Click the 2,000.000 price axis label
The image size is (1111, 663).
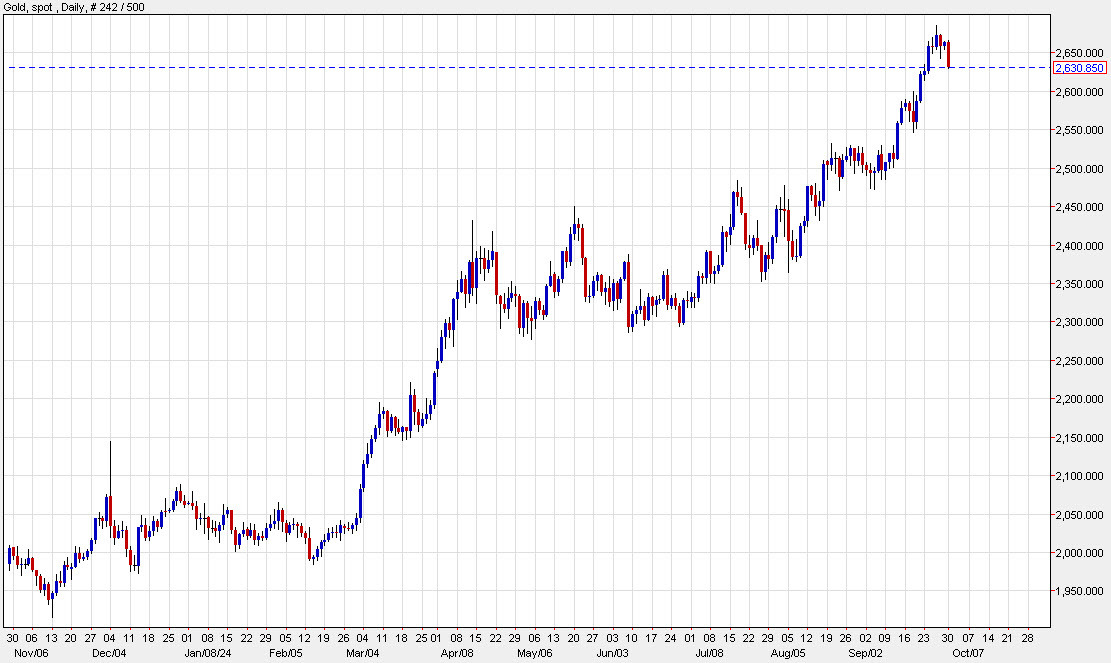[x=1079, y=553]
